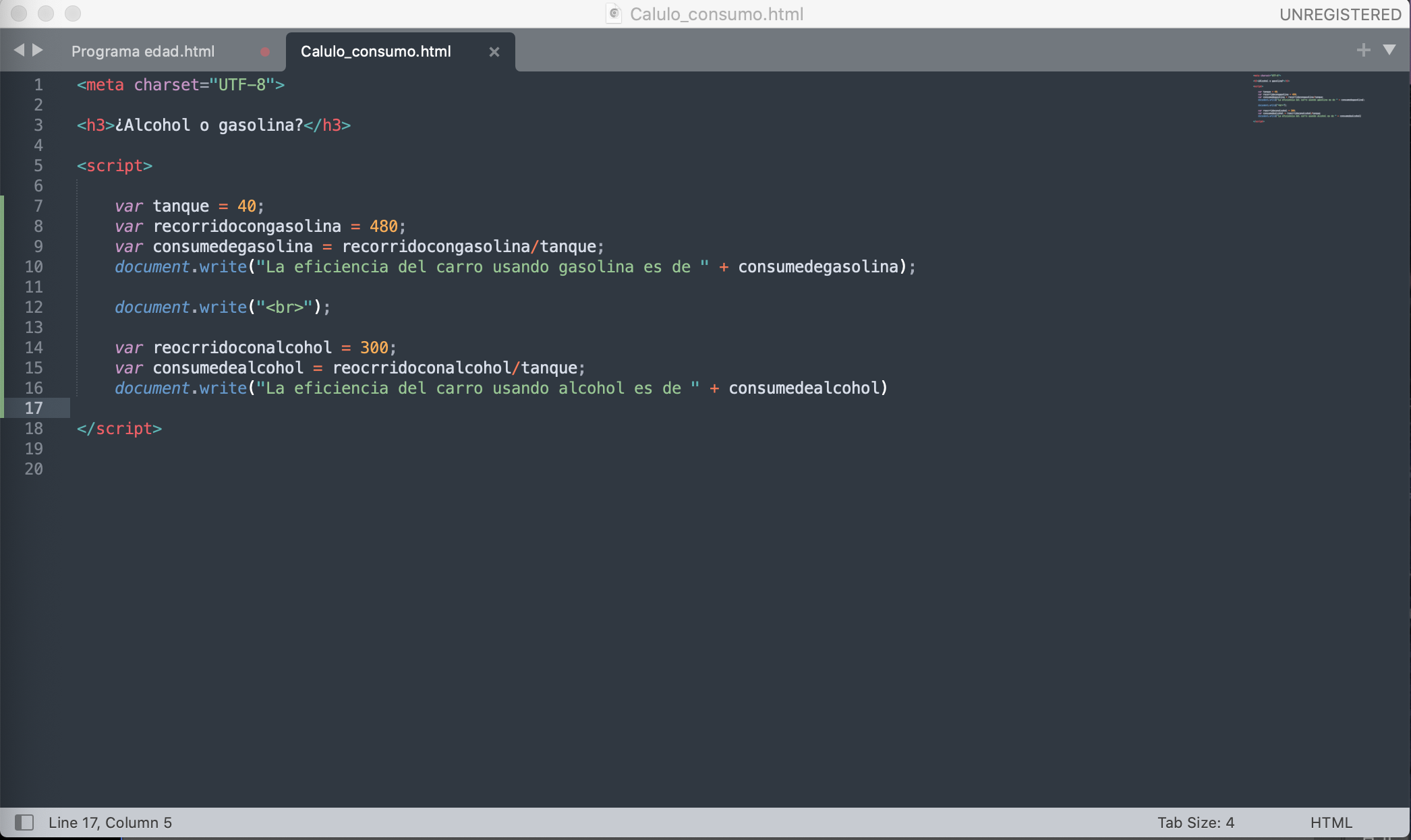Click the UNREGISTERED label
Viewport: 1411px width, 840px height.
(x=1340, y=14)
